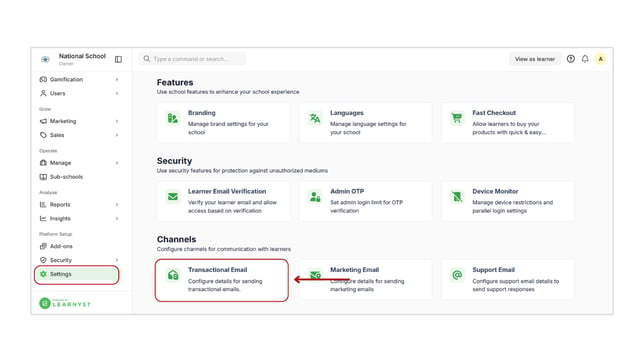Open the help question mark icon
This screenshot has width=644, height=362.
pos(571,59)
